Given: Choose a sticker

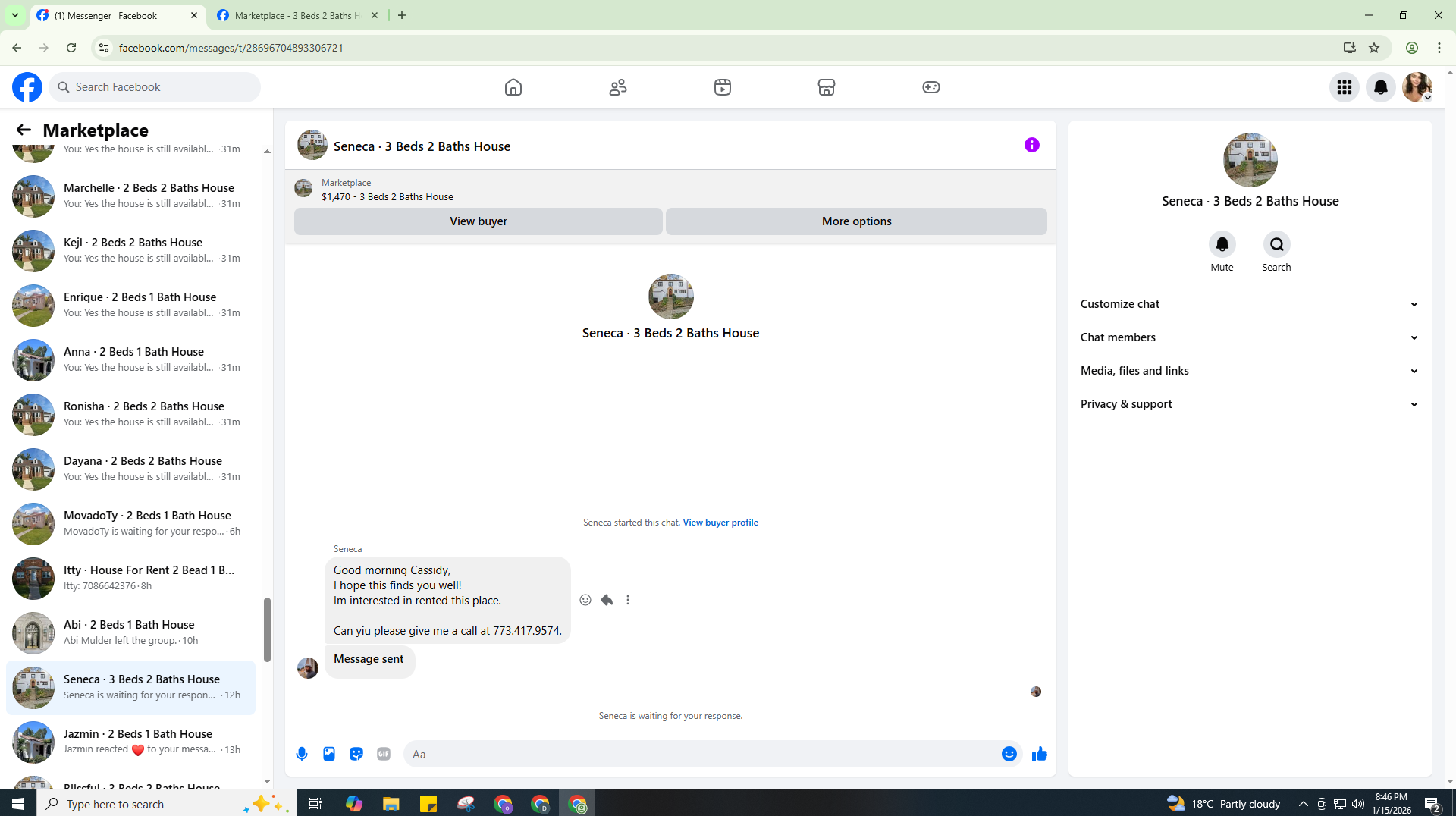Looking at the screenshot, I should coord(356,754).
